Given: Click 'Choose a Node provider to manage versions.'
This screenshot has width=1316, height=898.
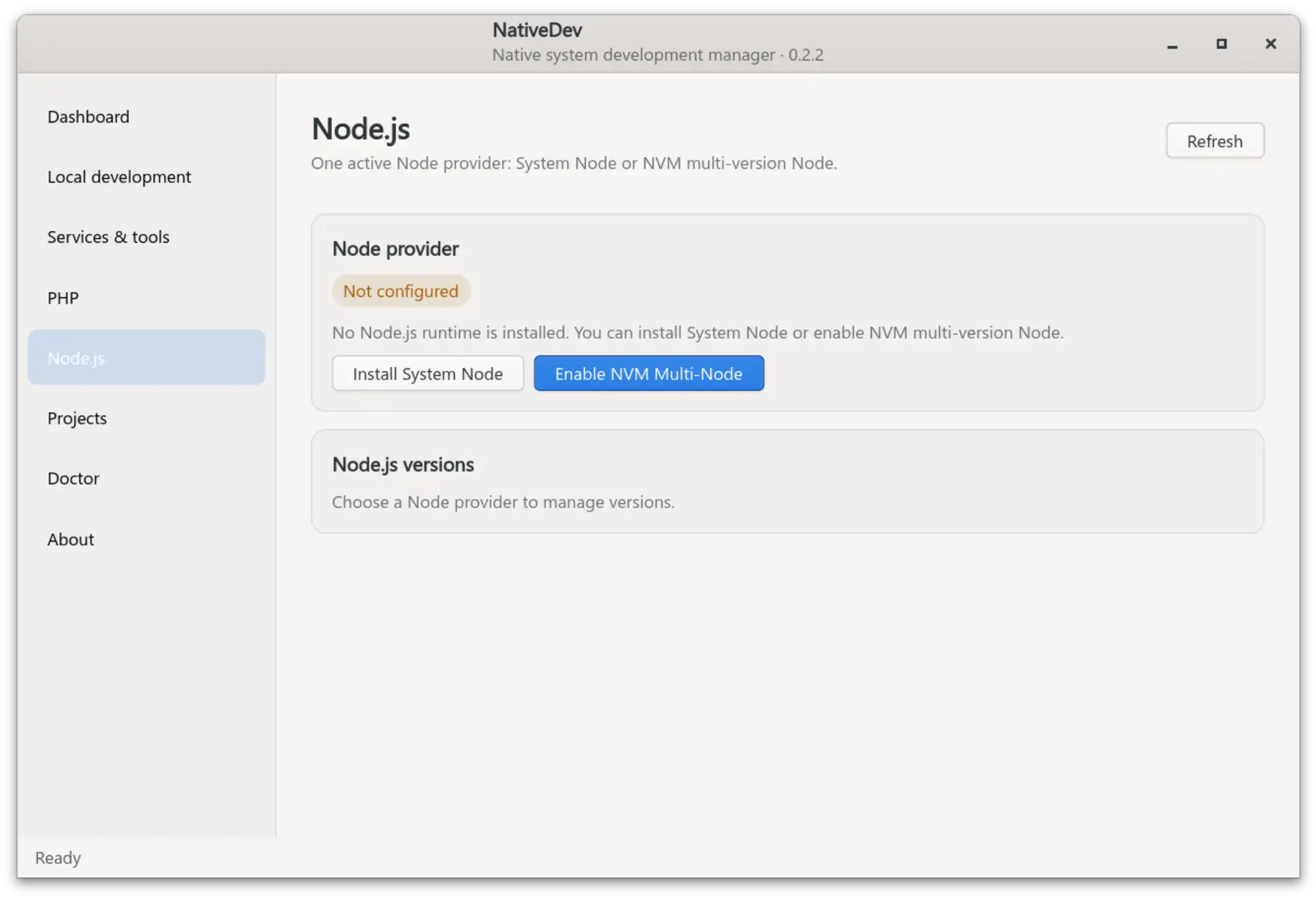Looking at the screenshot, I should [503, 502].
